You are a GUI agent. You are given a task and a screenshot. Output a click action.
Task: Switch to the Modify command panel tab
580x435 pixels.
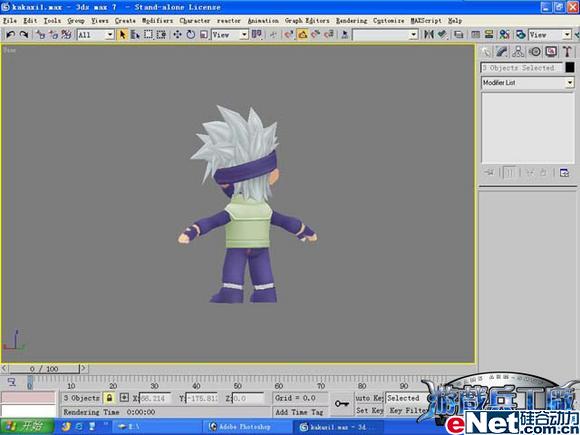tap(502, 52)
